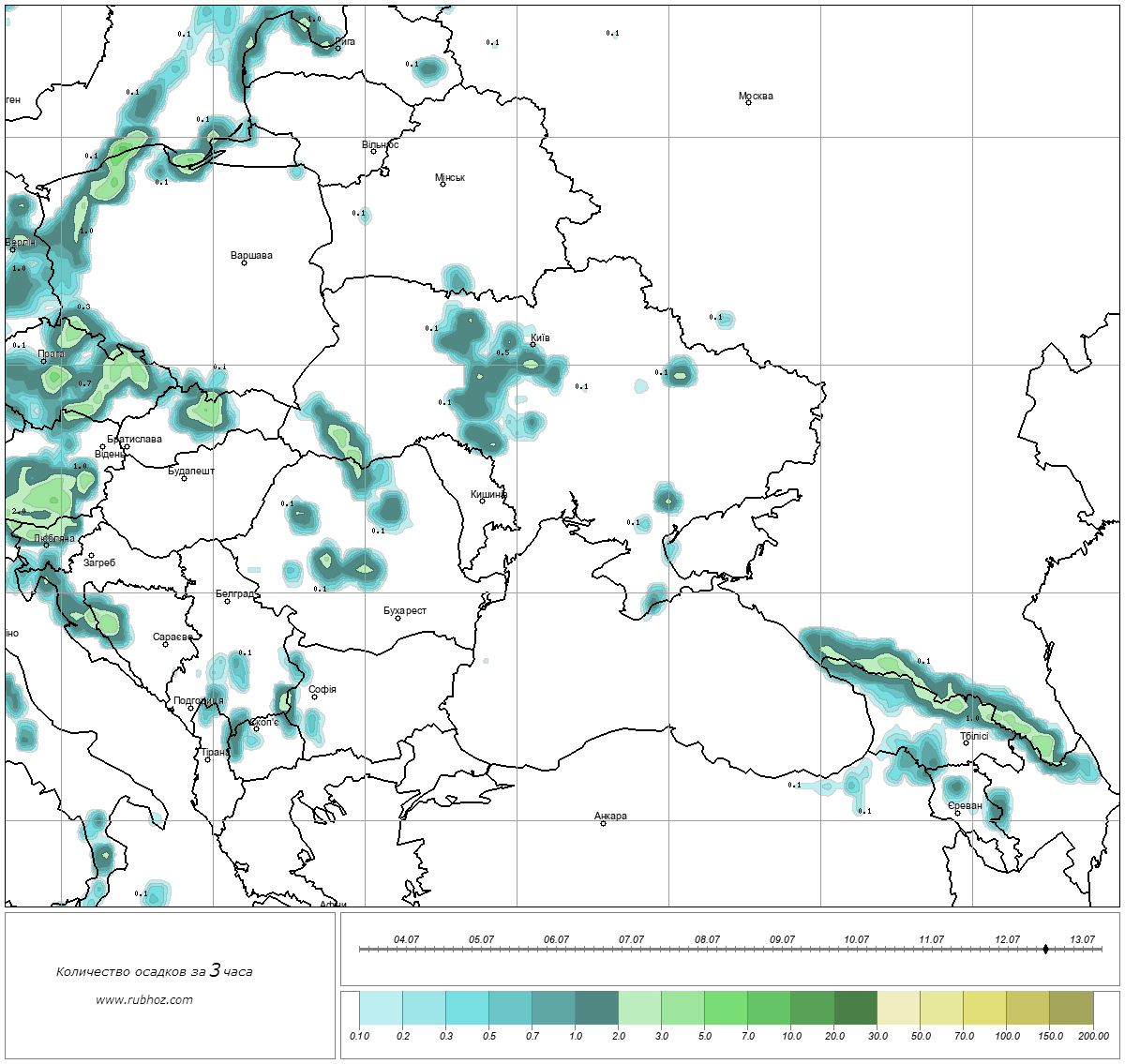1125x1064 pixels.
Task: Open the www.rubhoz.com link
Action: point(144,999)
